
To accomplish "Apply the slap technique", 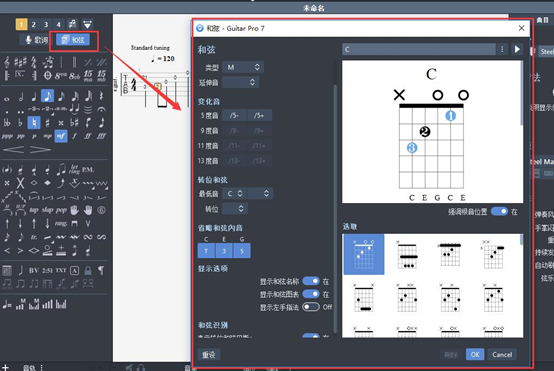I will point(47,210).
